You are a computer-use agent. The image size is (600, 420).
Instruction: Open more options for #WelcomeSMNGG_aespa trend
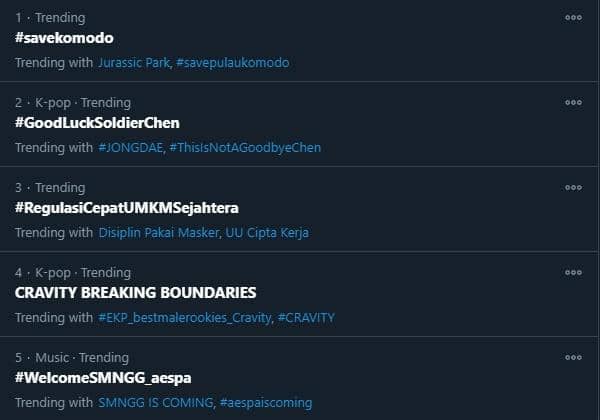[x=573, y=357]
